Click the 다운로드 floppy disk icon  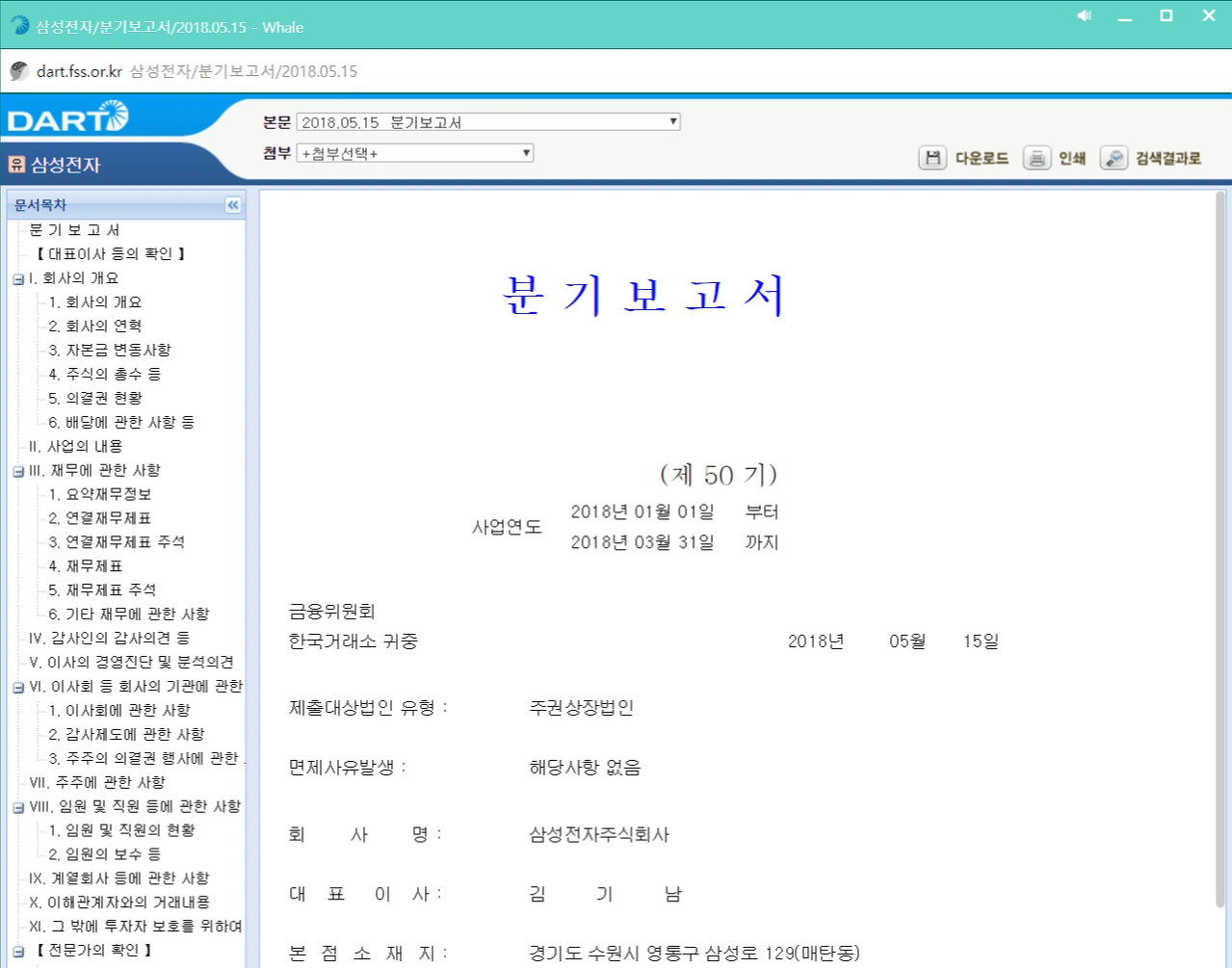point(931,158)
